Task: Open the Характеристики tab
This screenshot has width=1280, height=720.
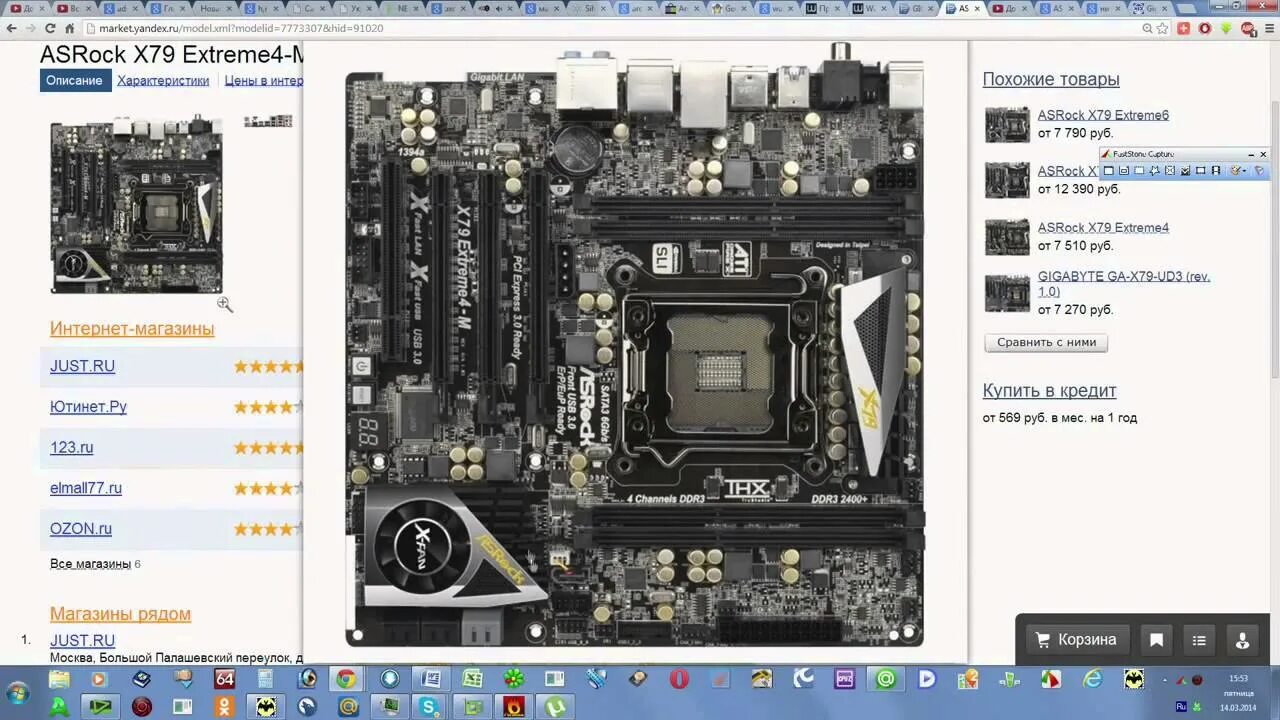Action: pos(163,80)
